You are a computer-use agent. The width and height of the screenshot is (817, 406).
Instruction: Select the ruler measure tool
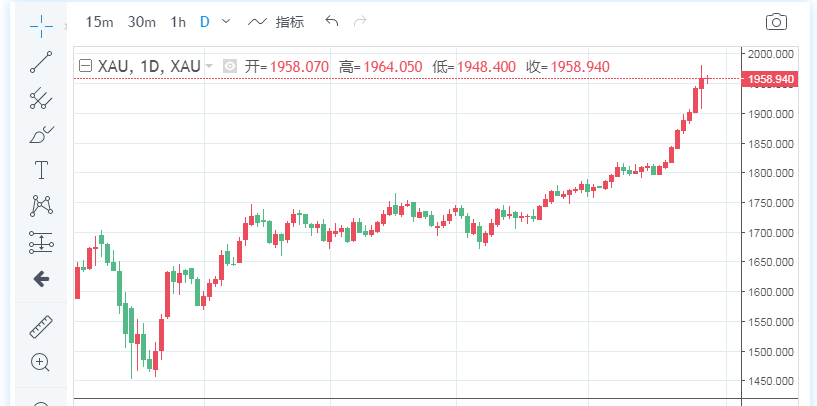(x=41, y=326)
